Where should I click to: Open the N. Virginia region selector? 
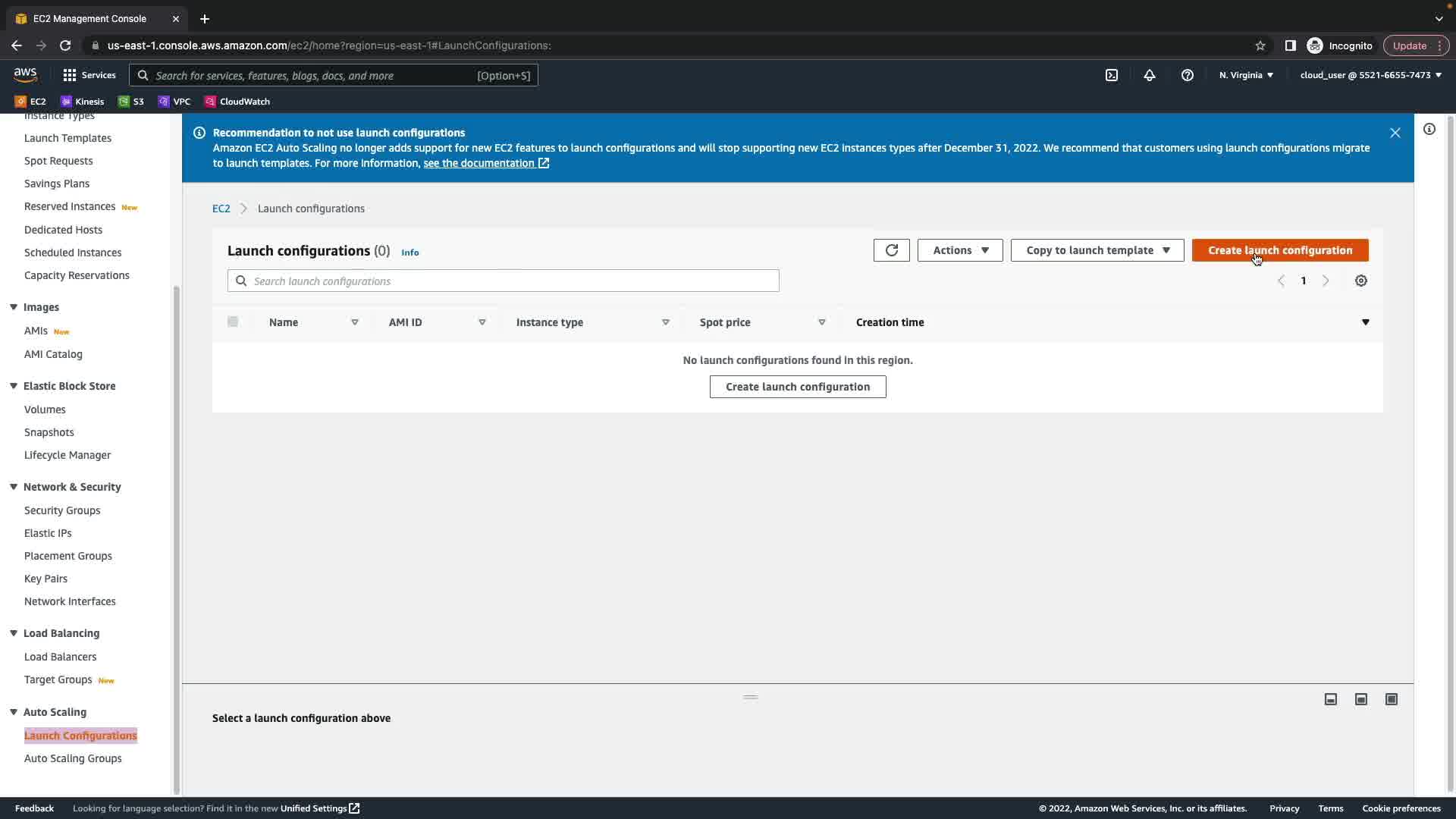click(1246, 75)
